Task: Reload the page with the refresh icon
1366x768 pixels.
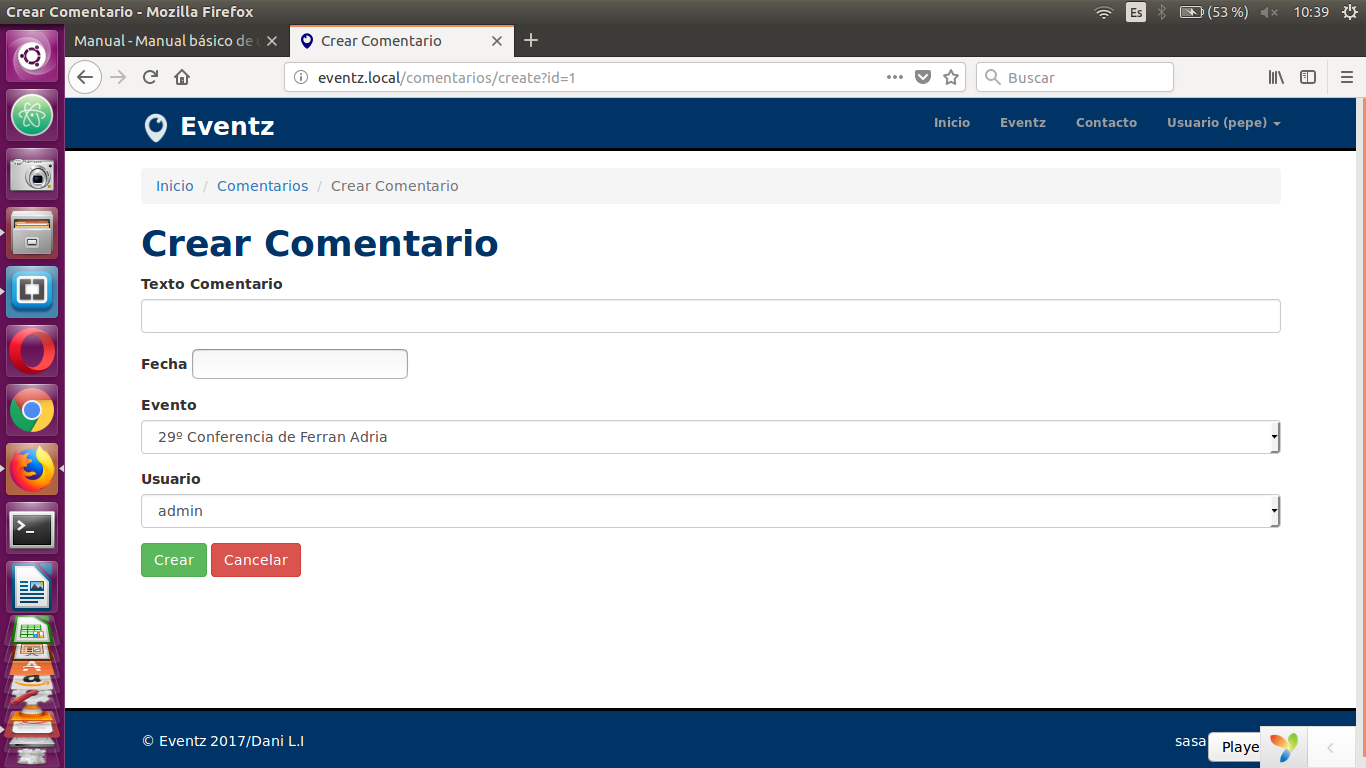Action: pyautogui.click(x=150, y=77)
